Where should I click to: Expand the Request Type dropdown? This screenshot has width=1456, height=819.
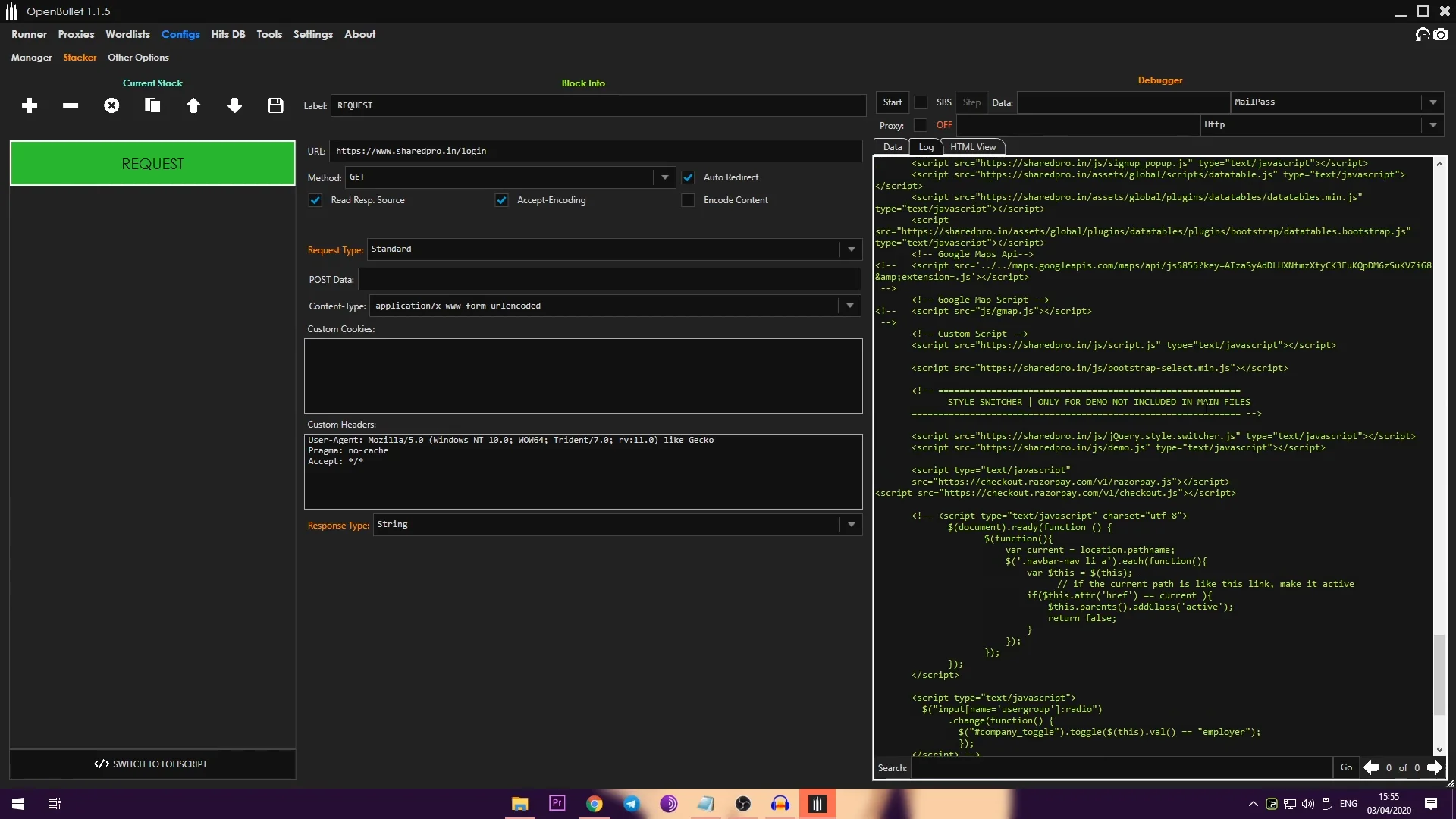point(851,249)
